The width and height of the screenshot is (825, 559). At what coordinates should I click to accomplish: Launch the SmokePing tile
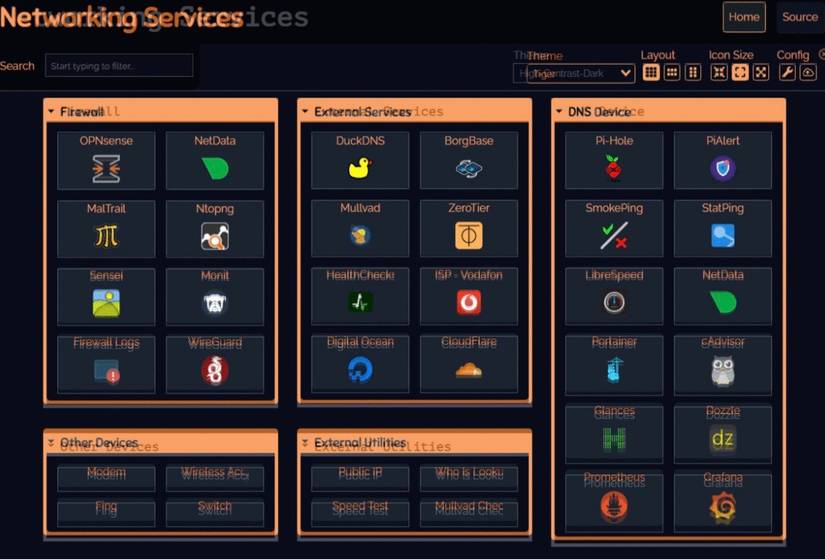pos(614,228)
